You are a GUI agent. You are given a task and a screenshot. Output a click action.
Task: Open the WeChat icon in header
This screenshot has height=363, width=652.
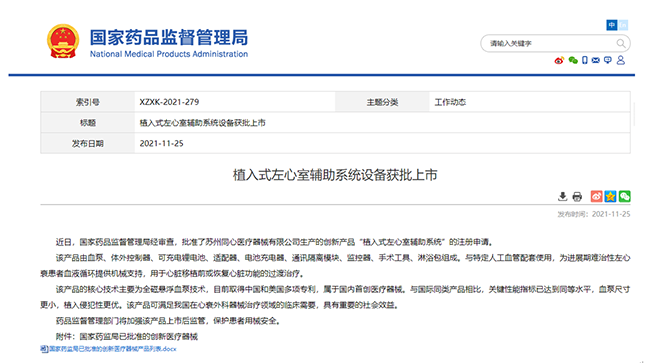coord(573,60)
